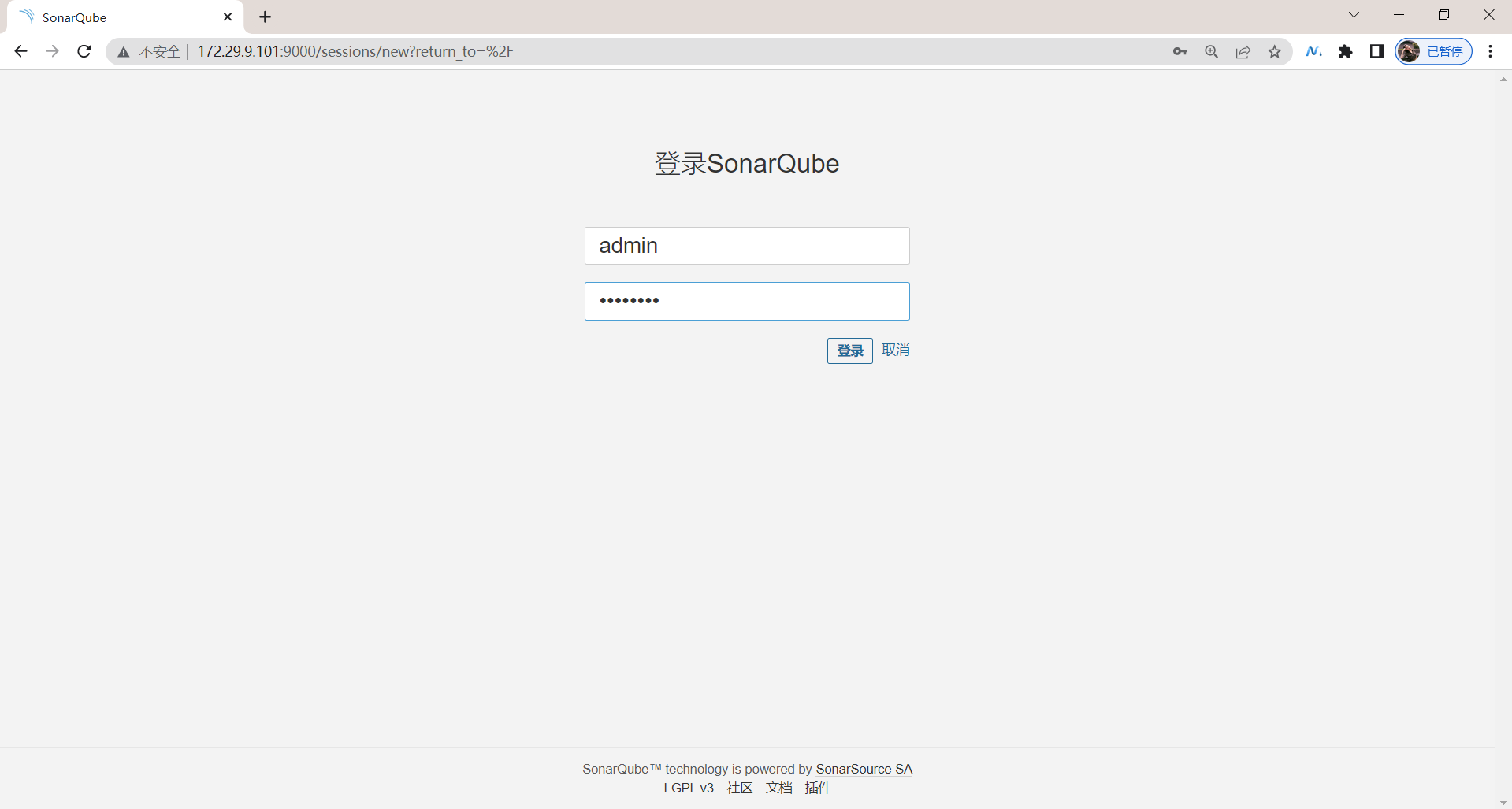
Task: Submit with the 登录 button
Action: coord(850,351)
